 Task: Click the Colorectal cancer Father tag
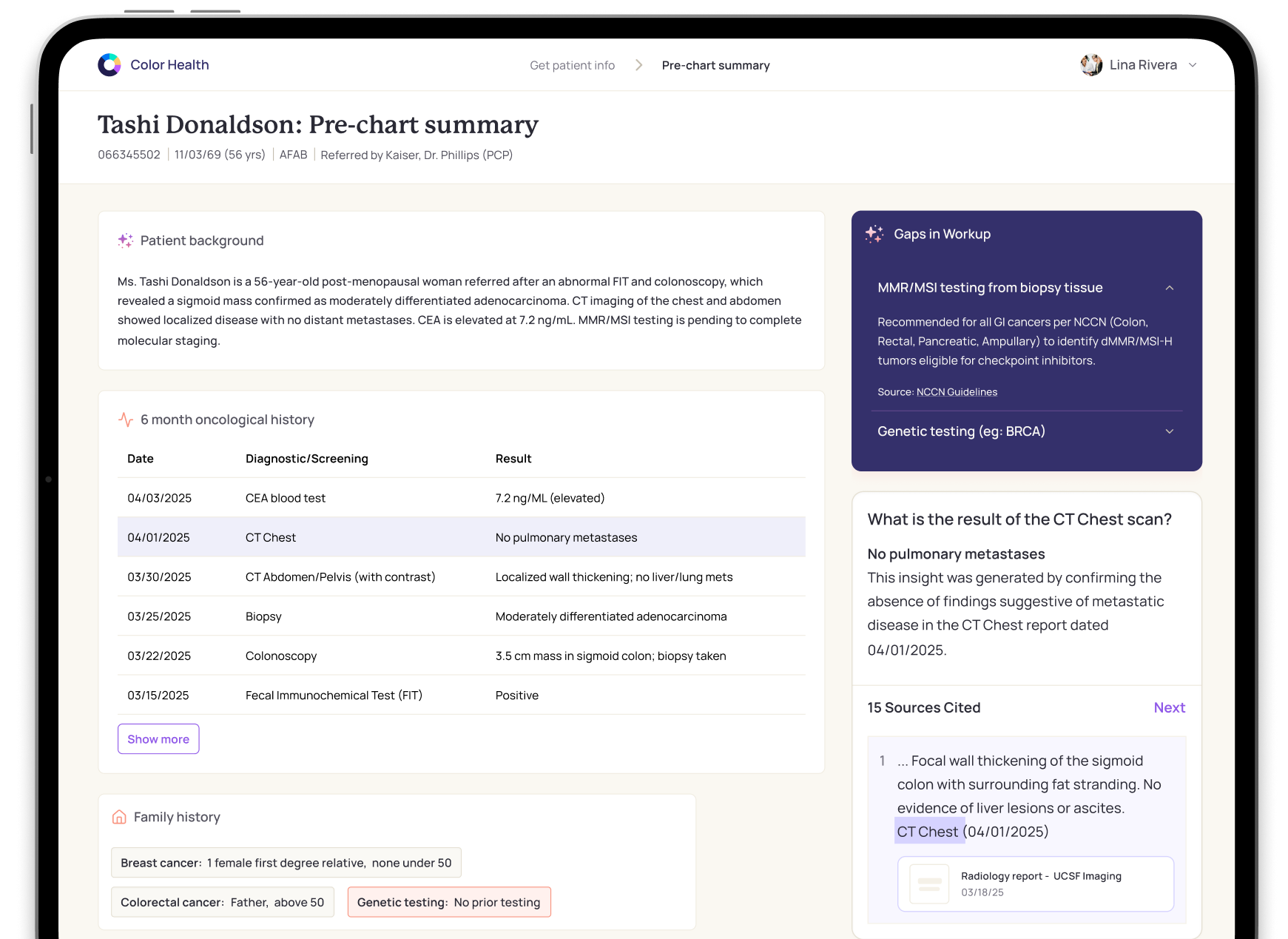[x=222, y=902]
